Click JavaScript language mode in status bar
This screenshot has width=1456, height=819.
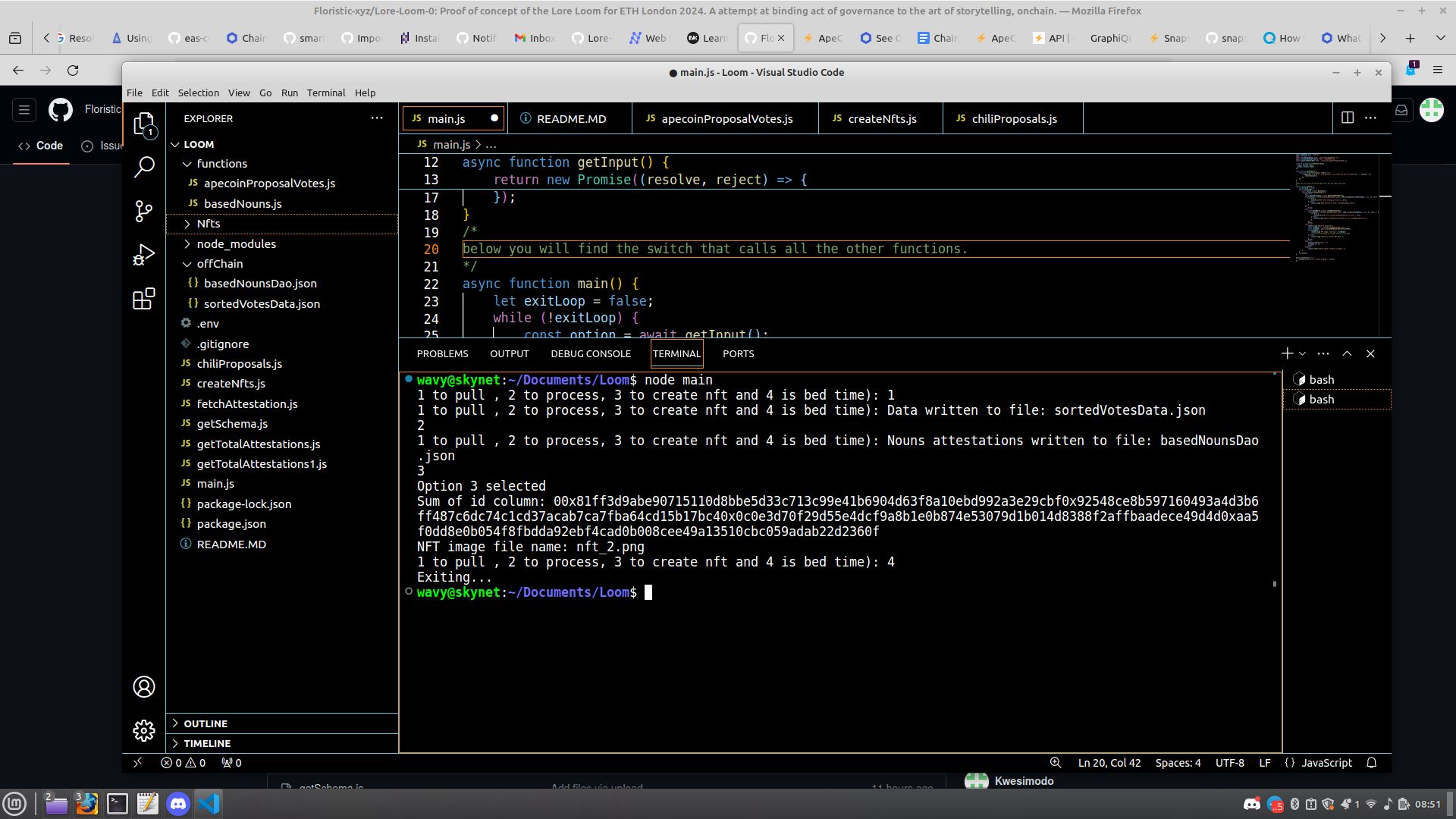[1328, 762]
